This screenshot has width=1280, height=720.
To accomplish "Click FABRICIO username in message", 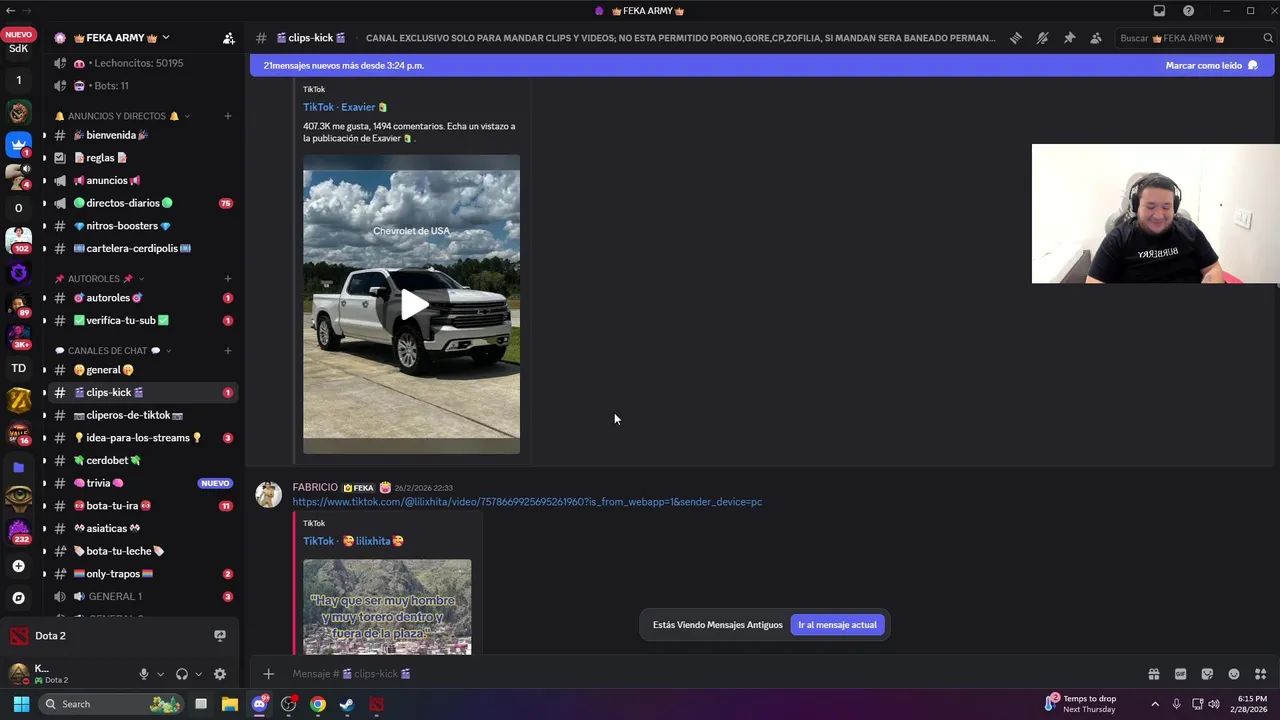I will [x=315, y=488].
